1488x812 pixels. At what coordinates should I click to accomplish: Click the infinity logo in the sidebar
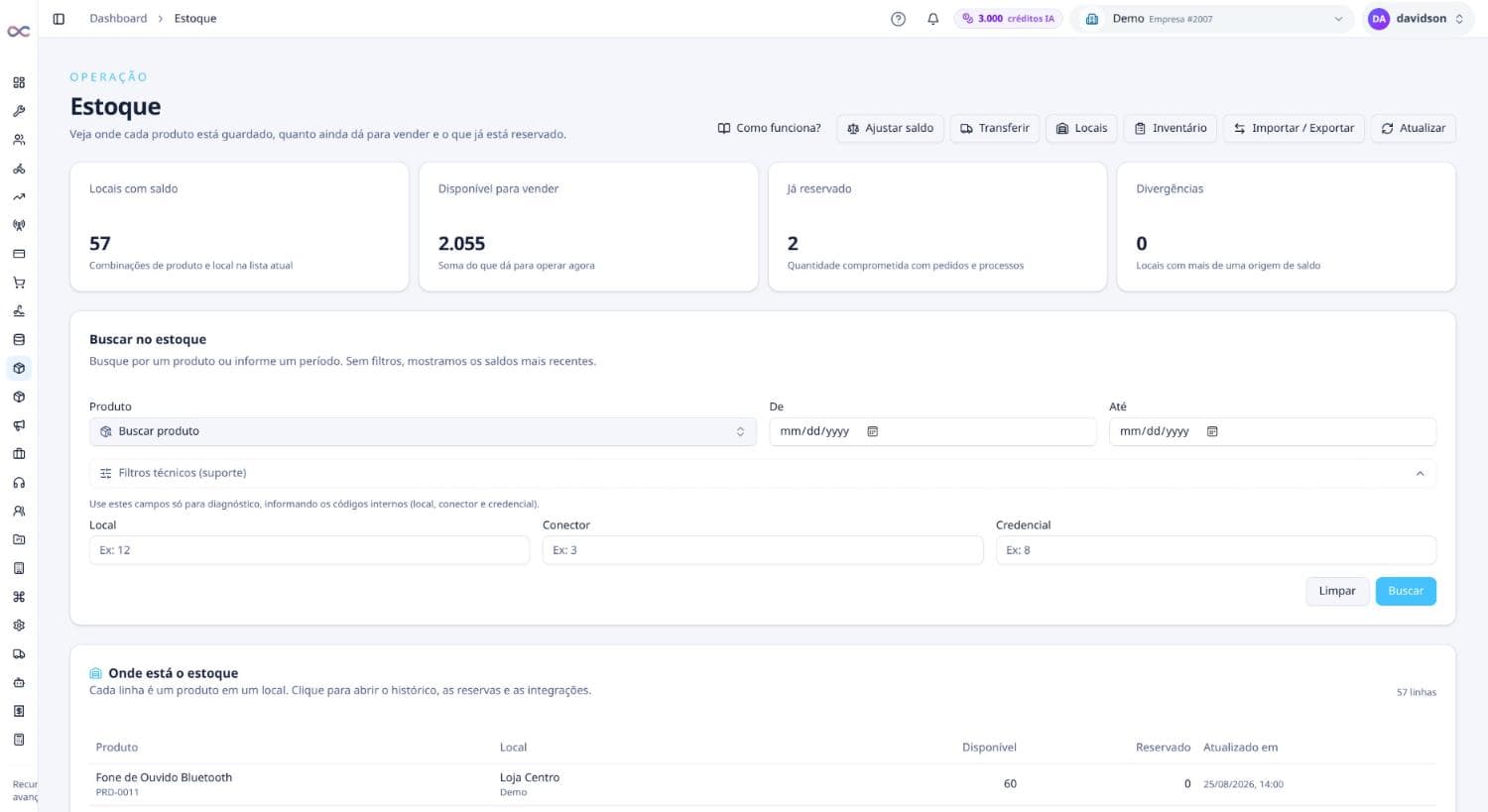click(18, 32)
